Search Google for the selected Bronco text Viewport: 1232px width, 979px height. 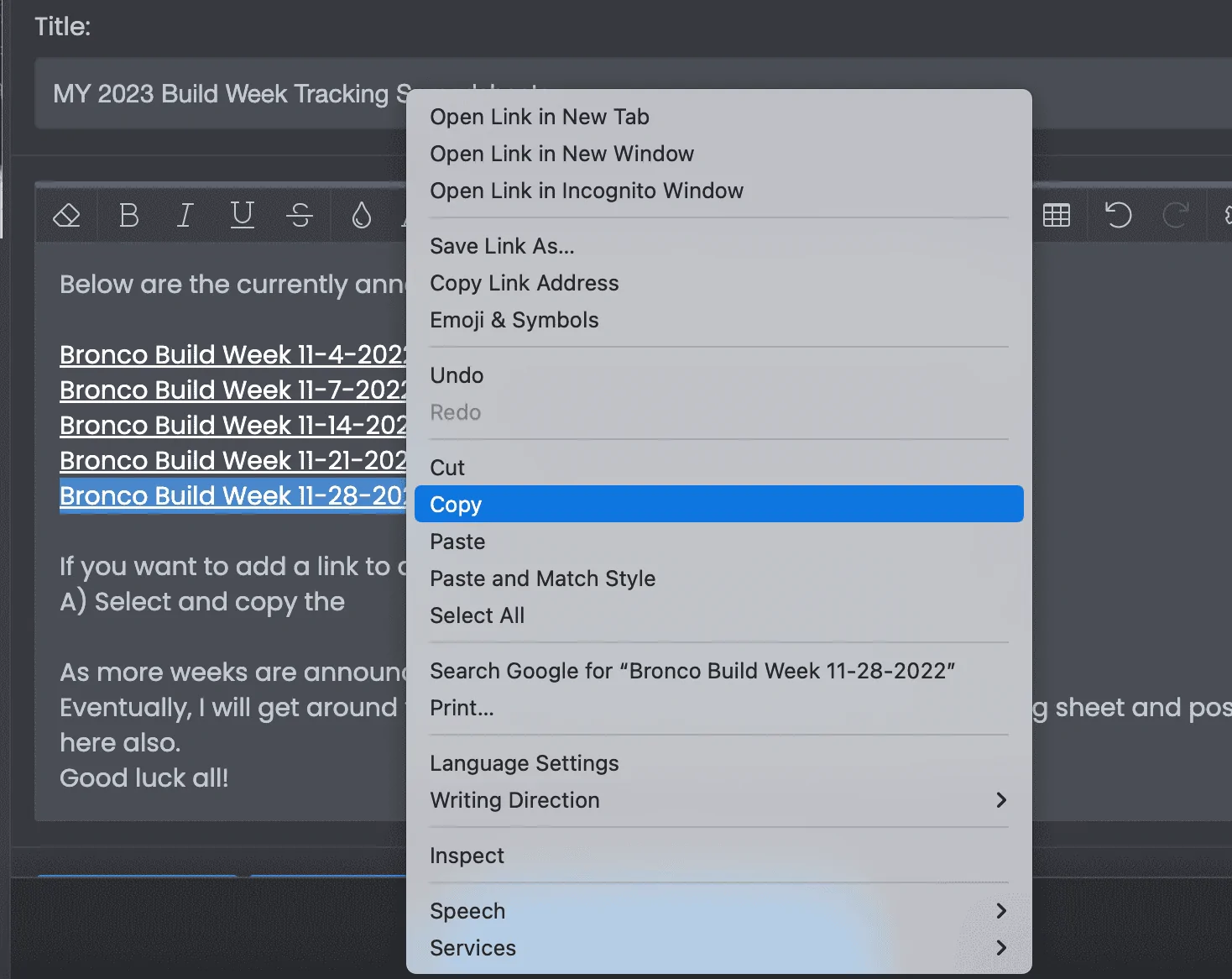tap(719, 671)
